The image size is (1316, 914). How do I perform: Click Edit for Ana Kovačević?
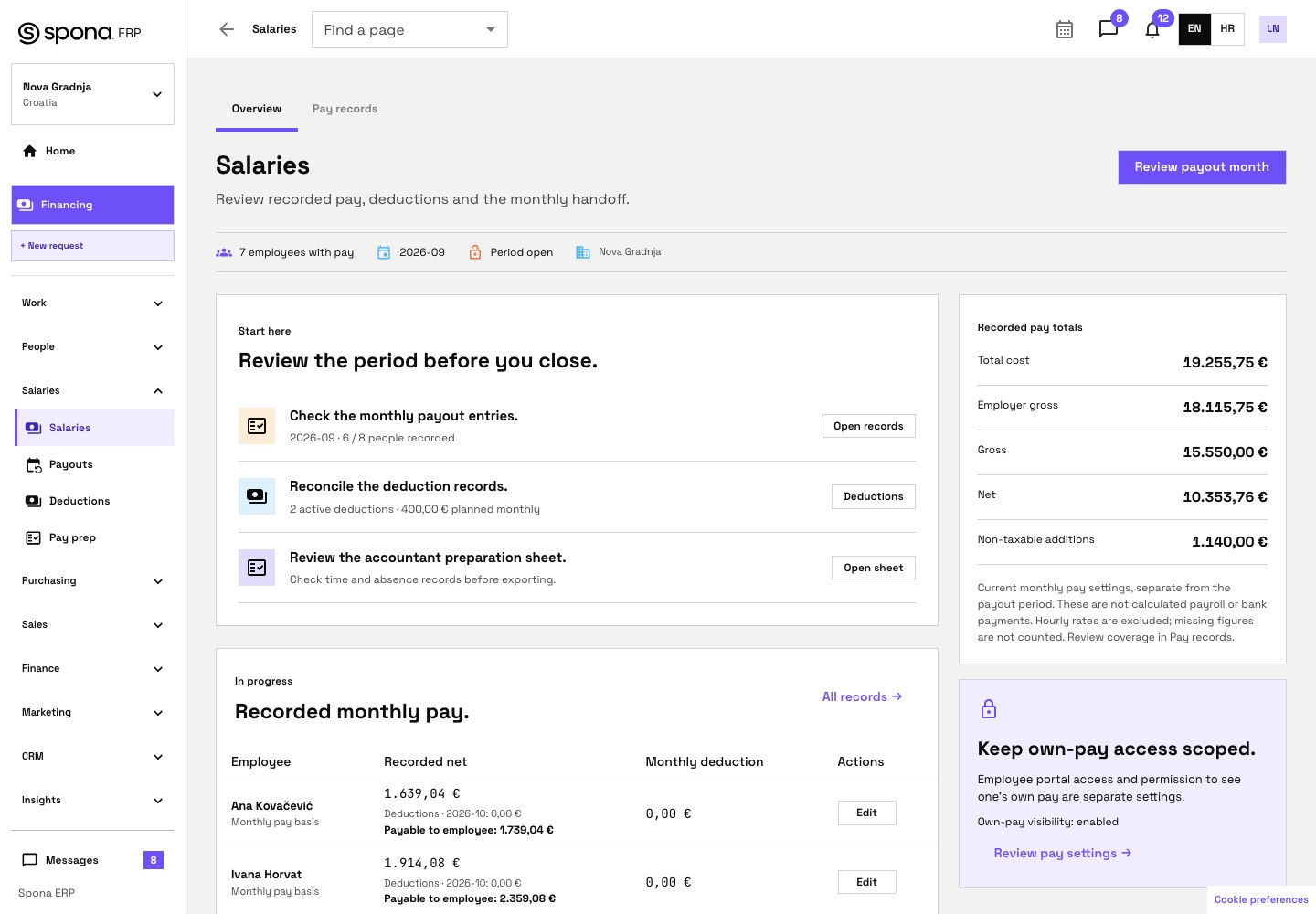866,813
